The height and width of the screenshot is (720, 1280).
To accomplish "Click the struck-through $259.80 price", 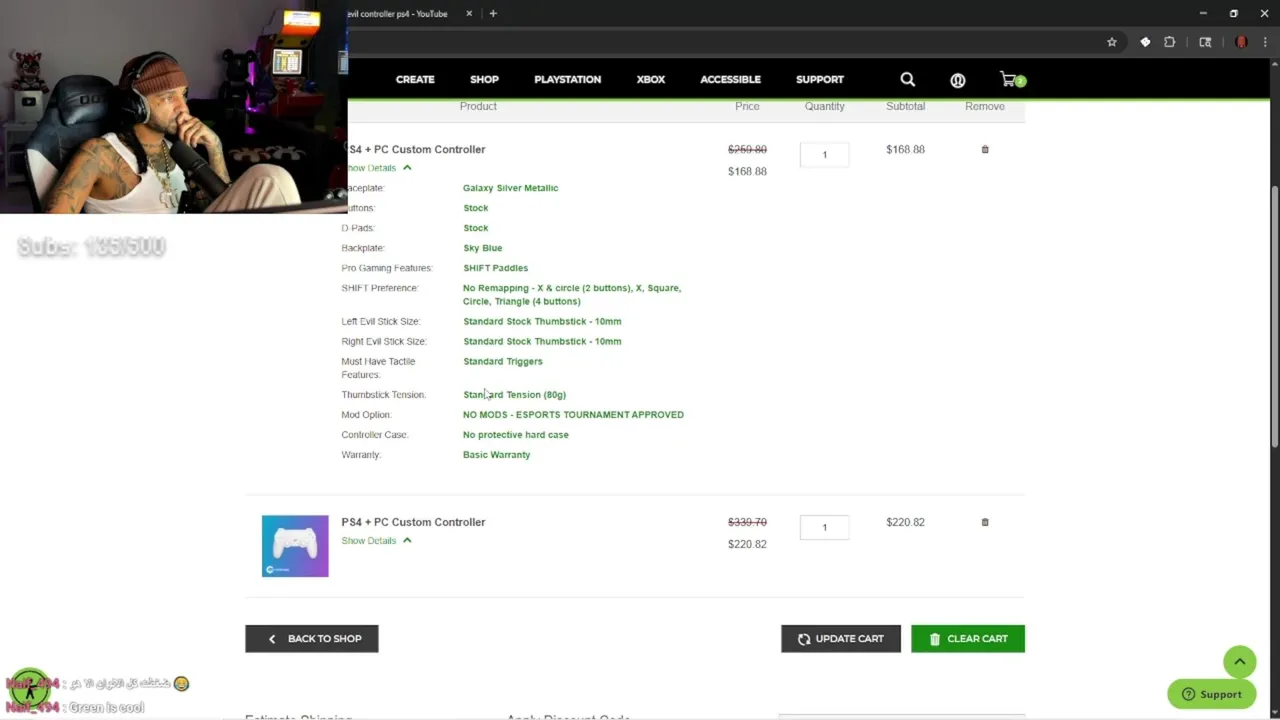I will click(747, 149).
